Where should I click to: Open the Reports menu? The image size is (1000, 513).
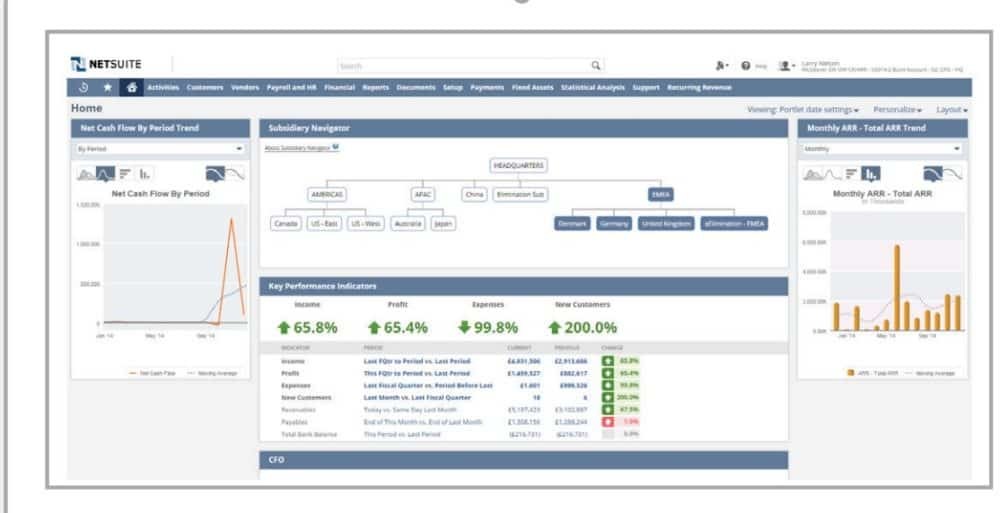pyautogui.click(x=376, y=88)
